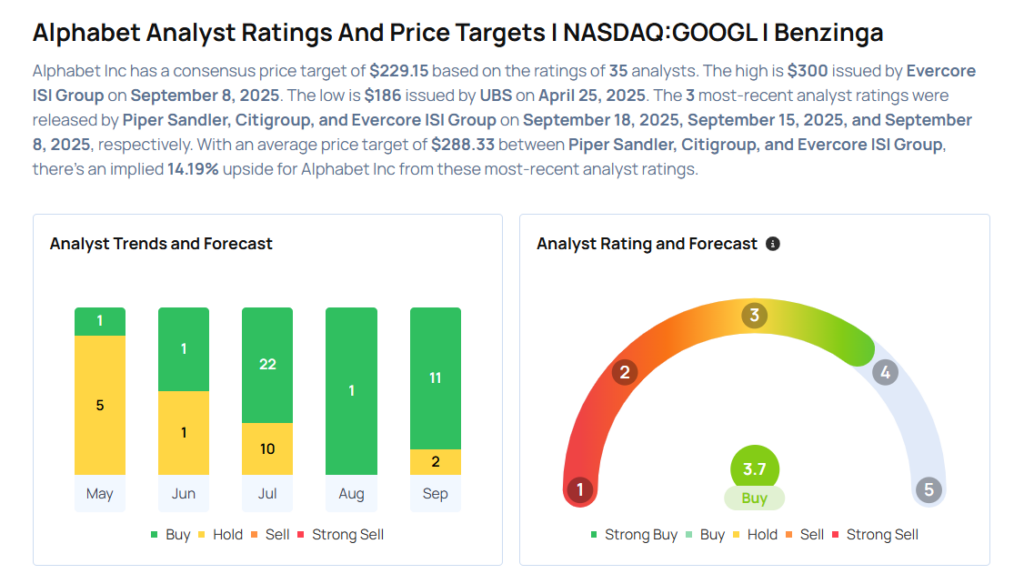Click the Buy rating badge under 3.7

754,498
